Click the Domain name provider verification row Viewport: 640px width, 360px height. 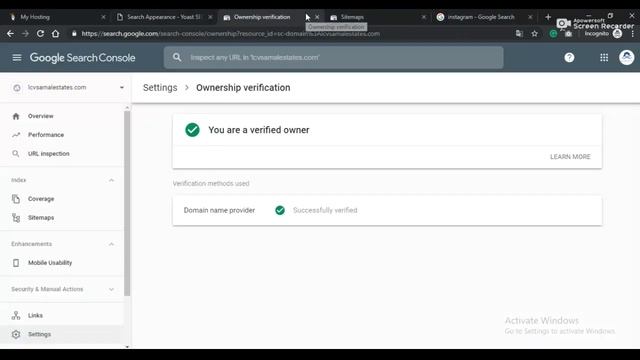point(387,210)
